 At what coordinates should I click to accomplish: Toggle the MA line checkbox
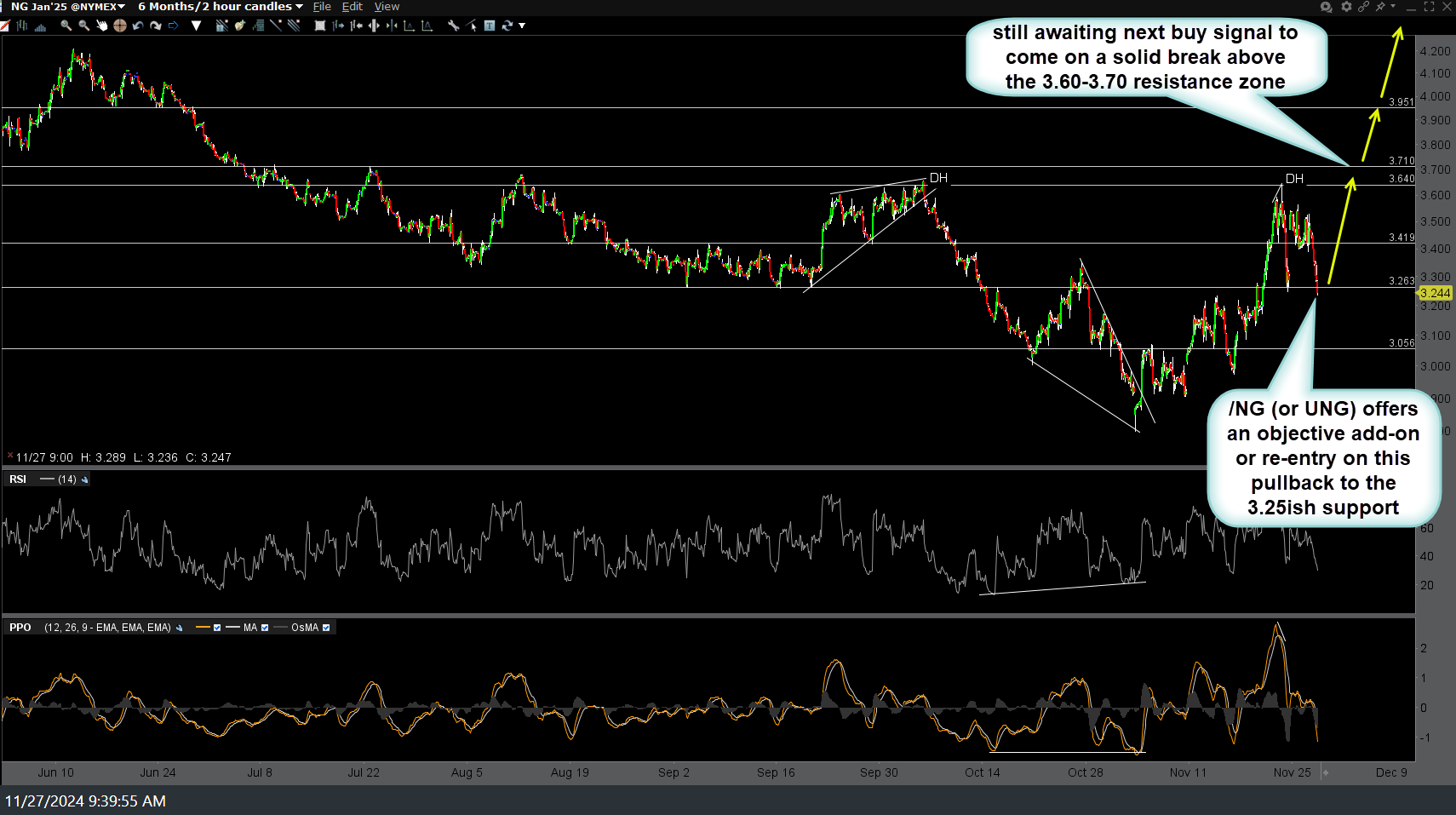[x=265, y=628]
